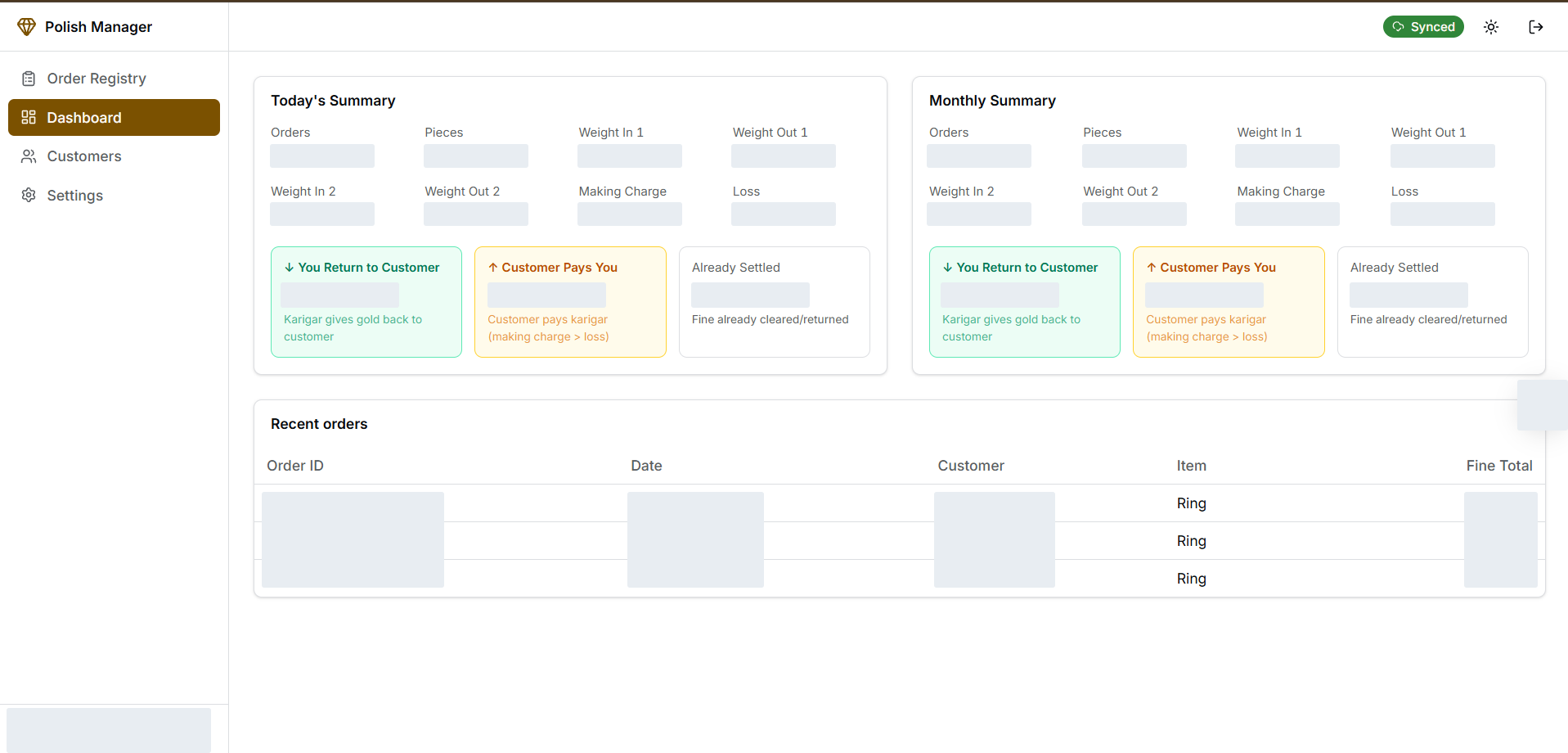Select Today's Customer Pays You card
The height and width of the screenshot is (753, 1568).
[570, 302]
